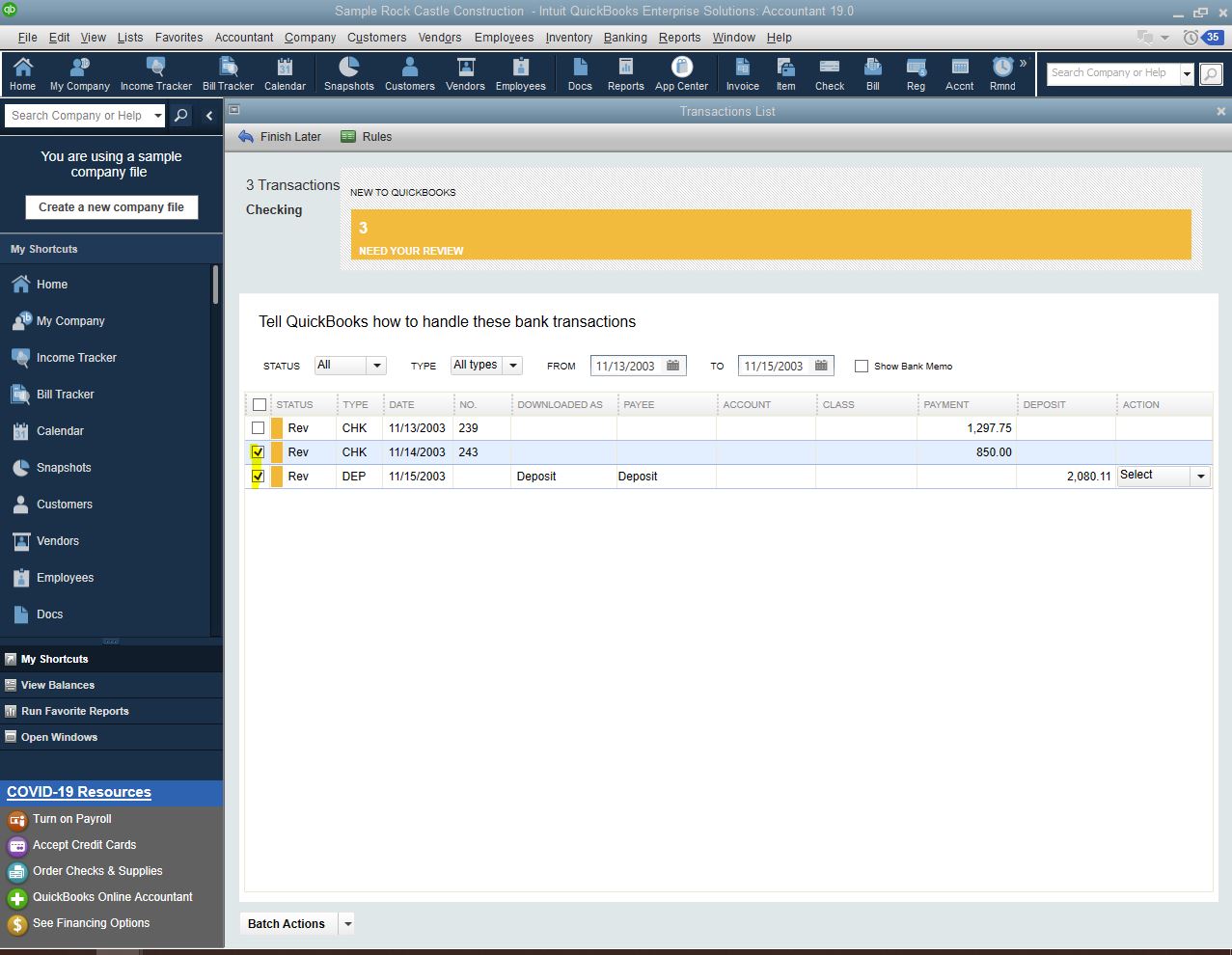Click sidebar shortcuts scrollbar

[x=215, y=286]
